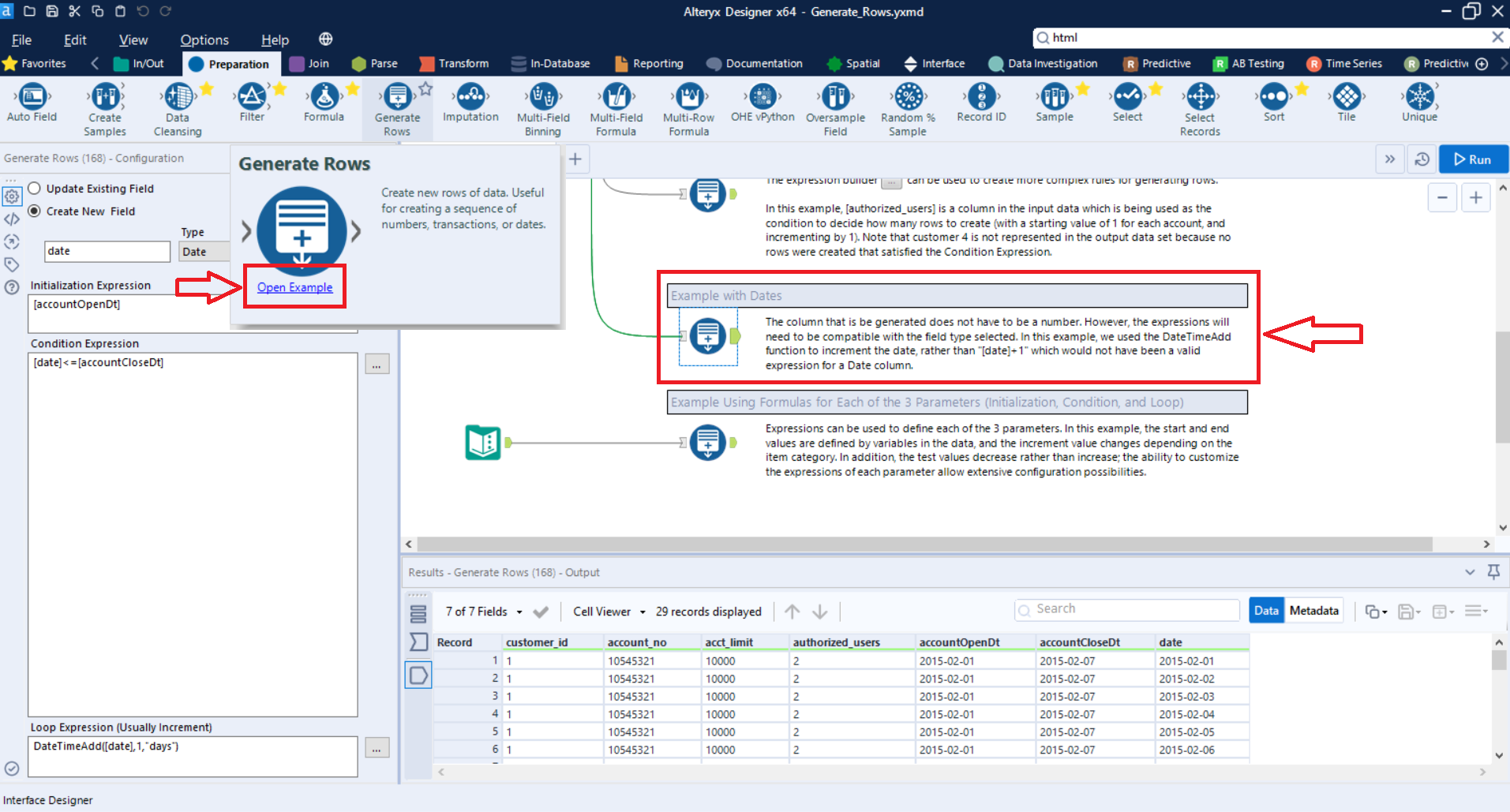Screen dimensions: 1510x812
Task: Choose the Update Existing Field option
Action: (x=34, y=188)
